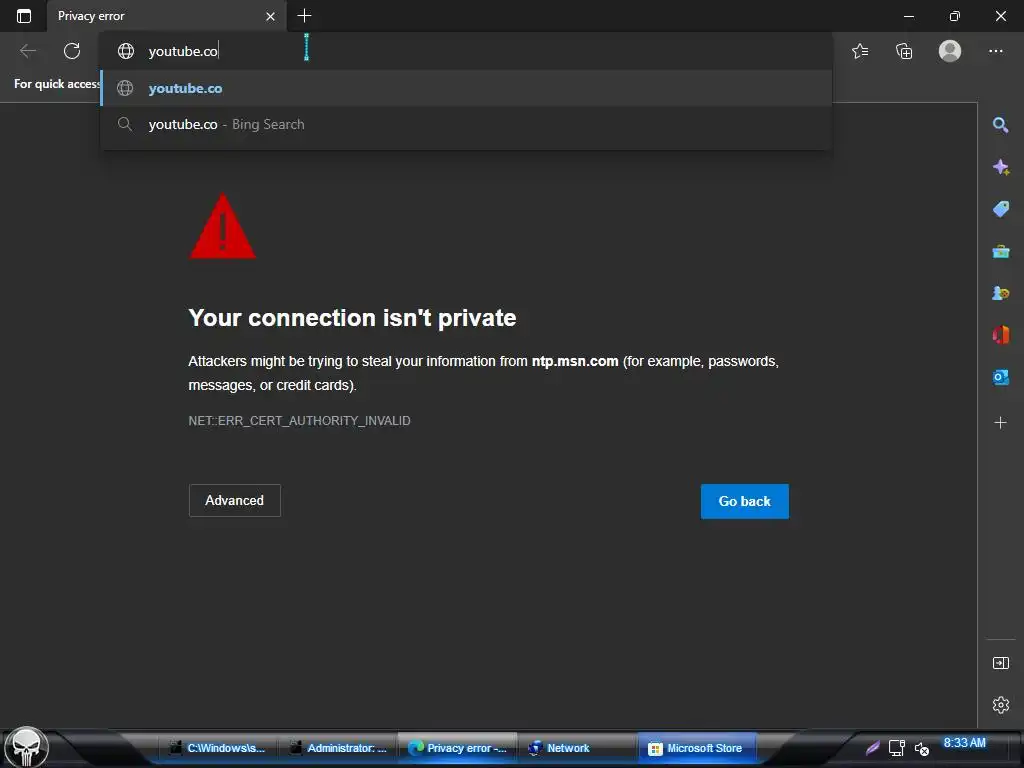This screenshot has height=768, width=1024.
Task: Open the user profile avatar
Action: tap(950, 51)
